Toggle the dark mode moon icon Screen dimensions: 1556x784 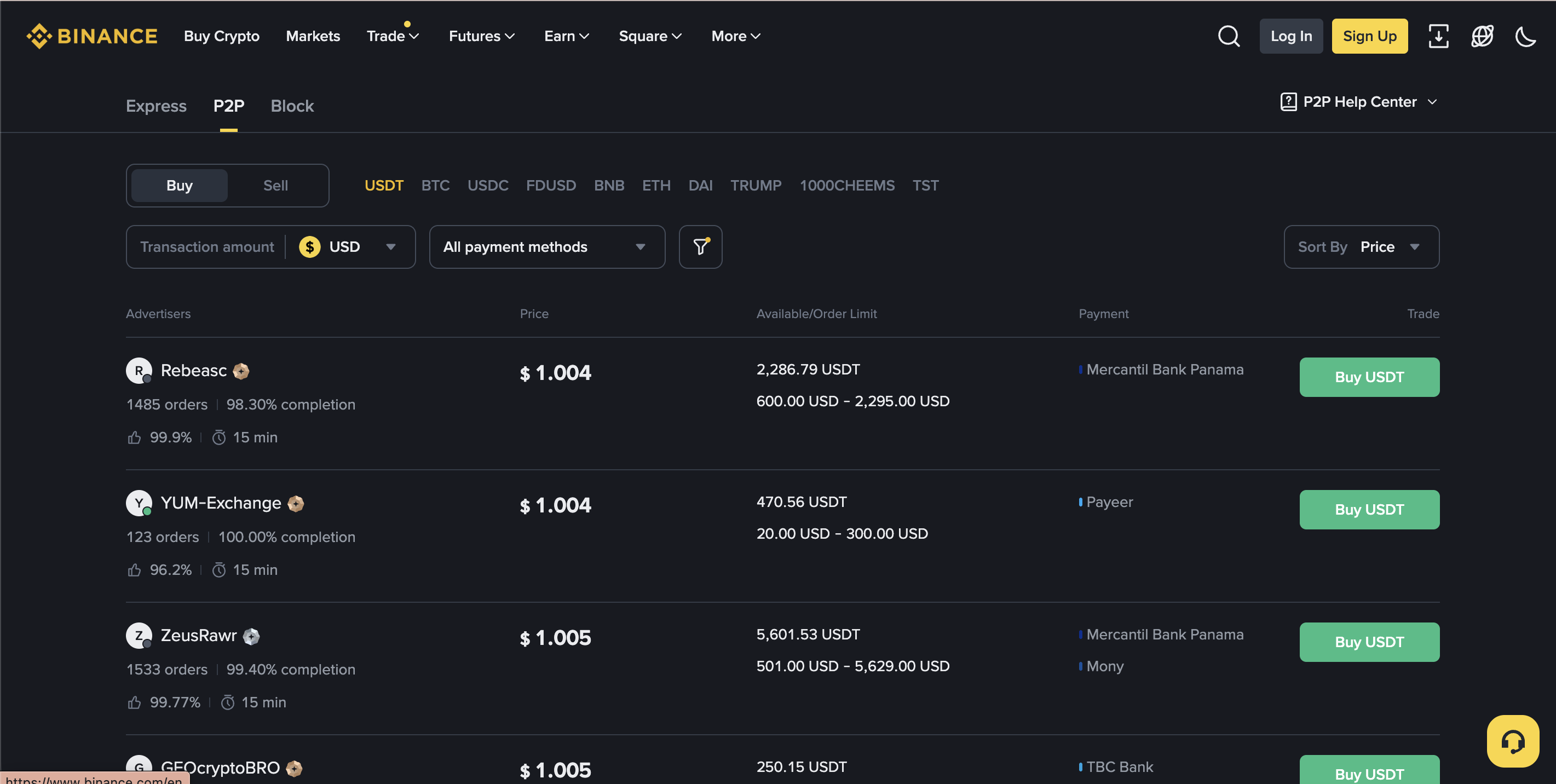(1525, 36)
